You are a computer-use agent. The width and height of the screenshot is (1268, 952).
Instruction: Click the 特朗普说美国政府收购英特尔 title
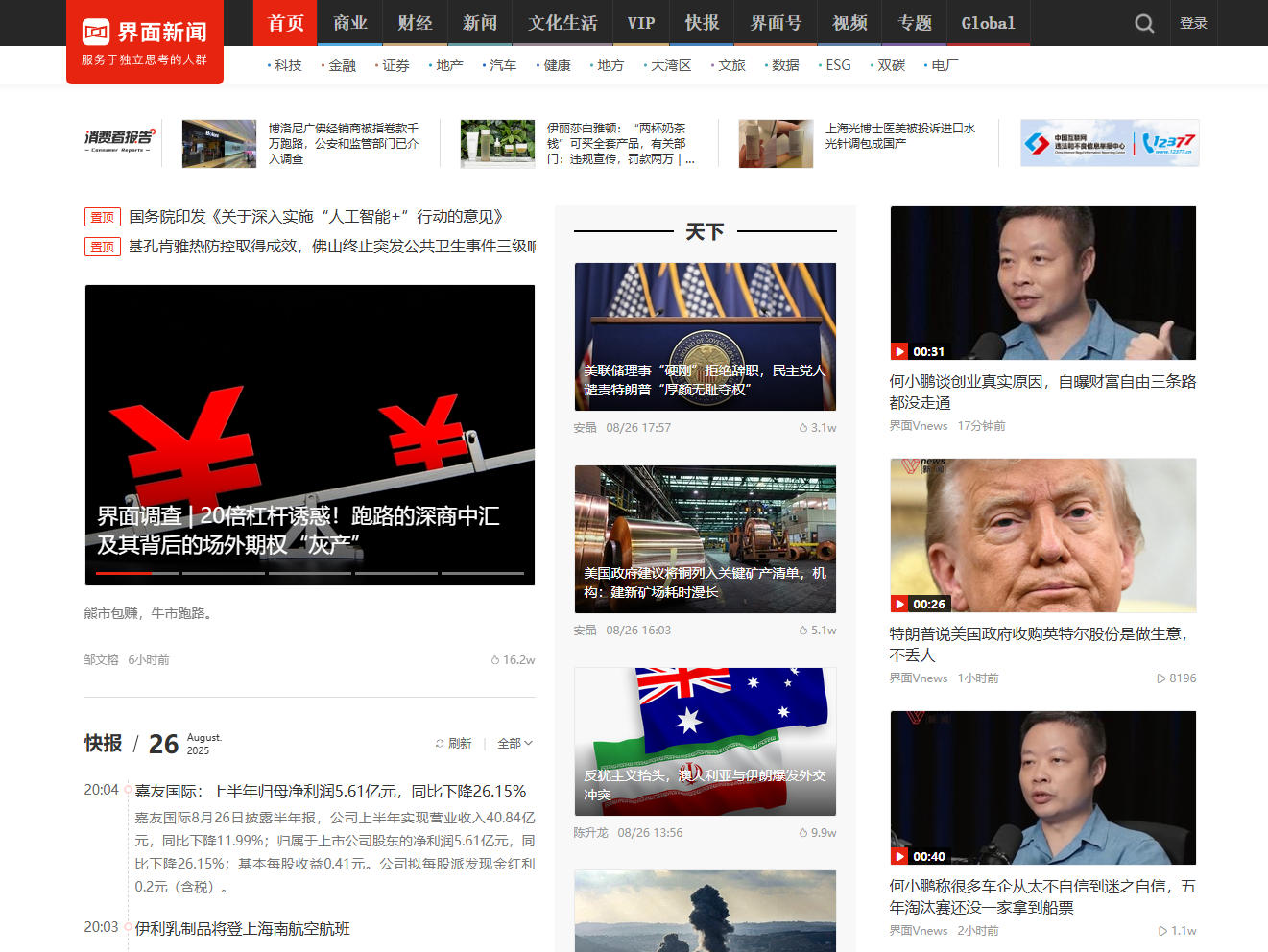pos(1041,645)
